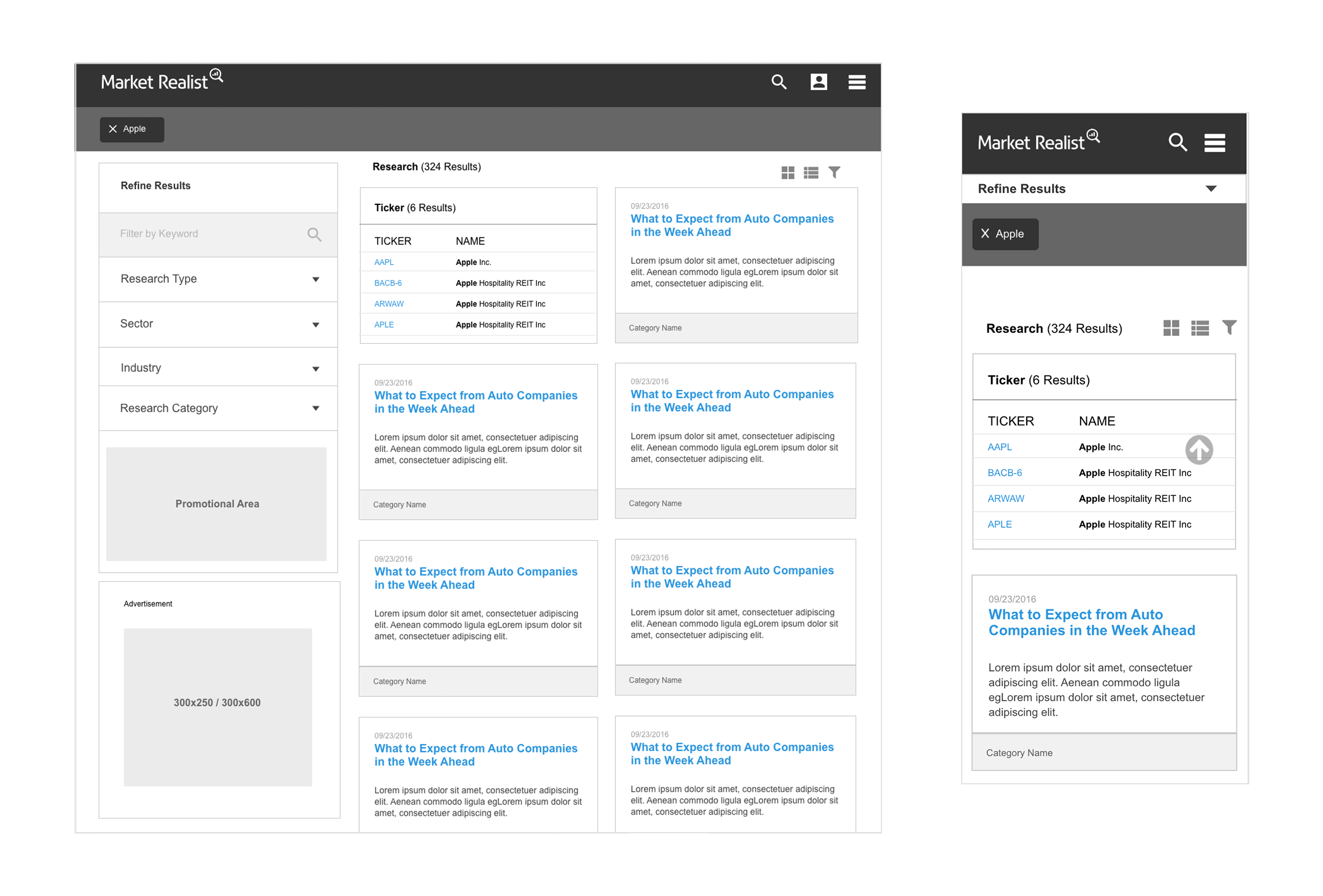Switch to grid view in desktop results

click(787, 172)
